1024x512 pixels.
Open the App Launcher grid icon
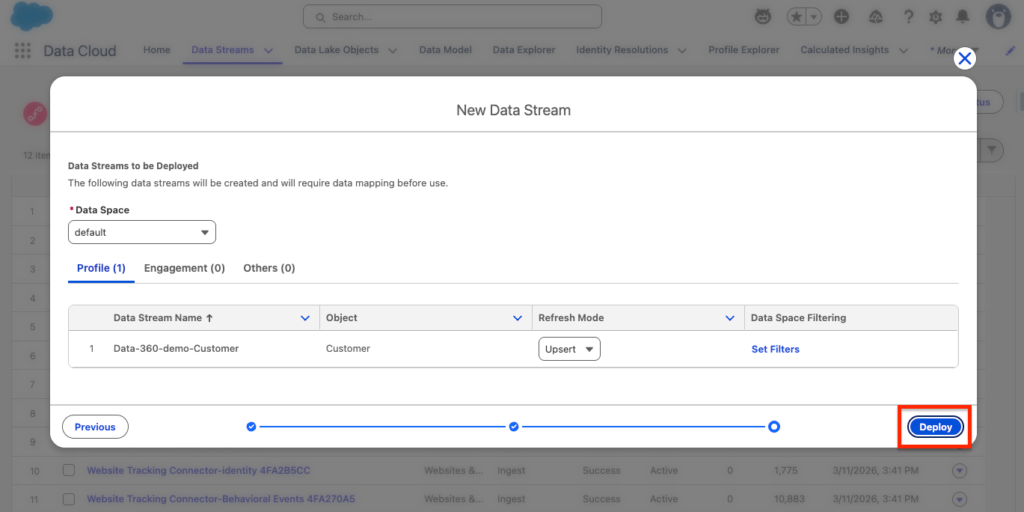(22, 50)
